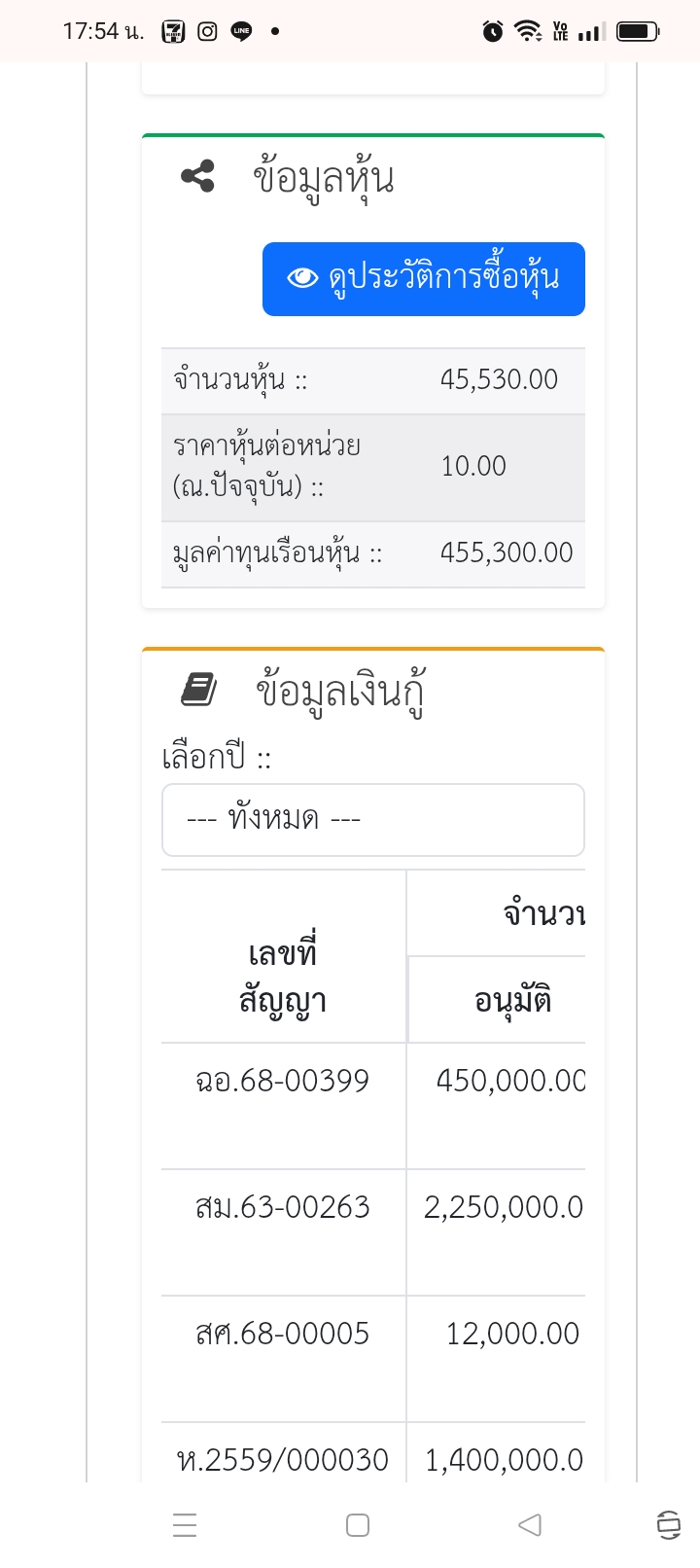Open recent apps with three-line icon
This screenshot has height=1568, width=700.
[x=185, y=1524]
